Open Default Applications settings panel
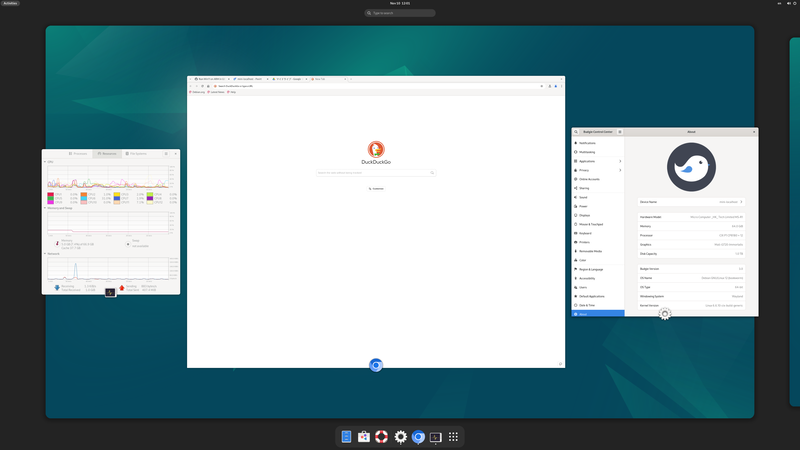This screenshot has width=800, height=450. click(598, 296)
